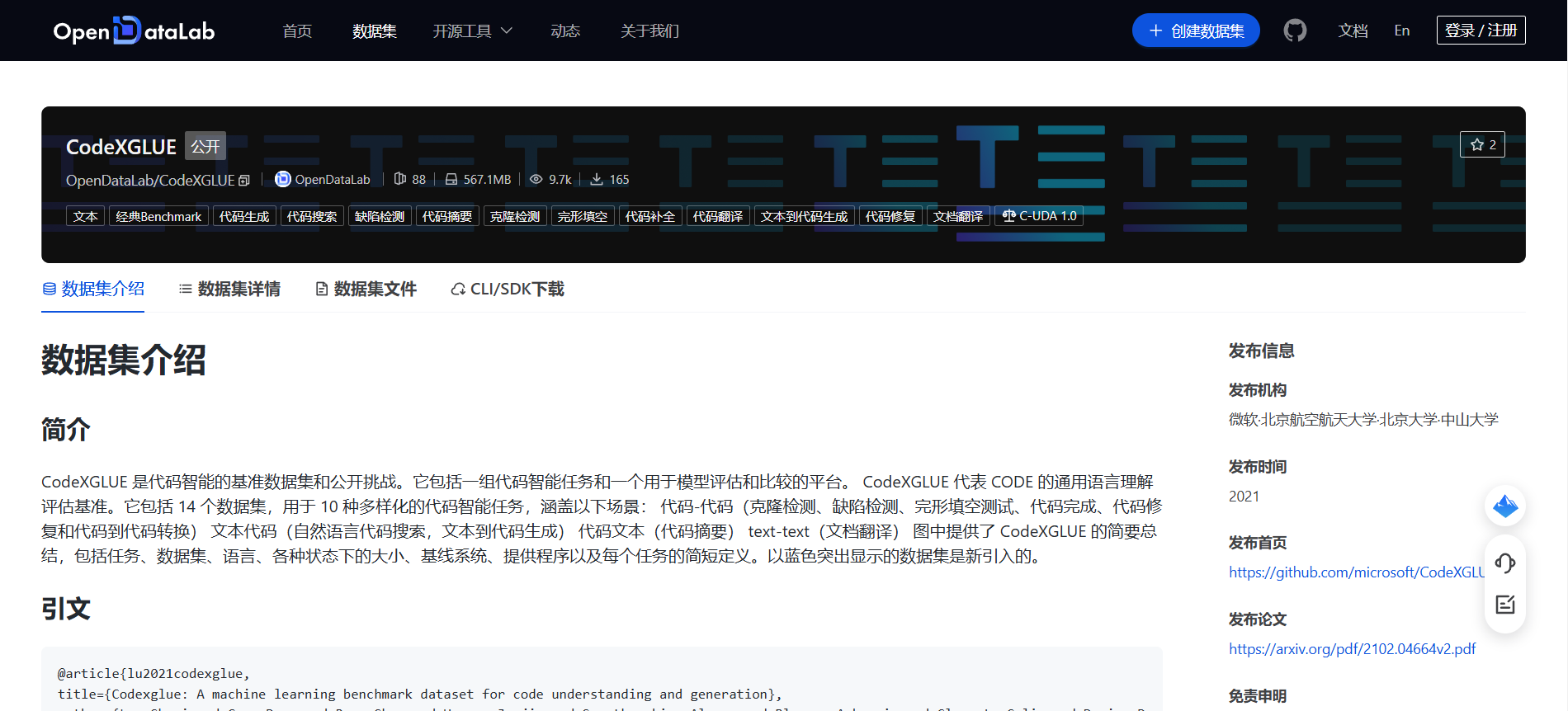Viewport: 1568px width, 711px height.
Task: Click the storage size icon 567.1MB
Action: coord(451,179)
